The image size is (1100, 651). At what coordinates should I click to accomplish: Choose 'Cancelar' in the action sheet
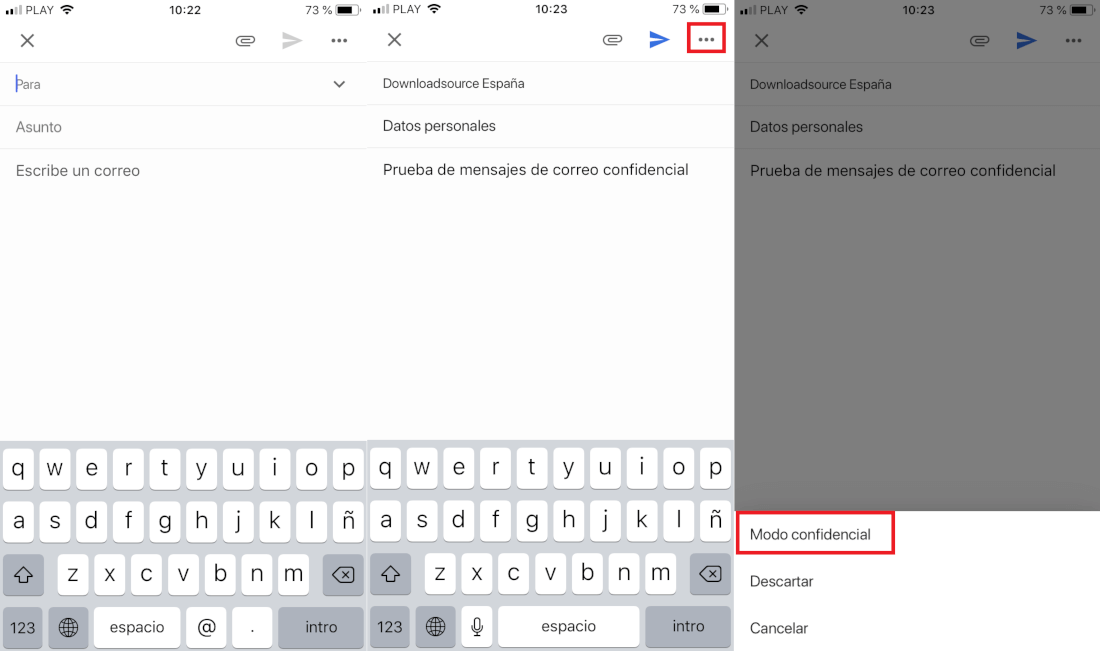(779, 629)
